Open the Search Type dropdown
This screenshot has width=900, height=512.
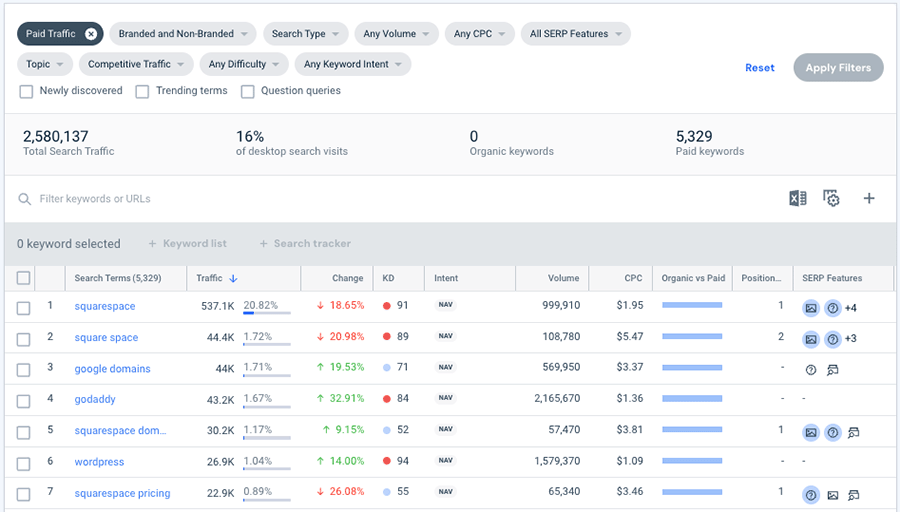305,34
